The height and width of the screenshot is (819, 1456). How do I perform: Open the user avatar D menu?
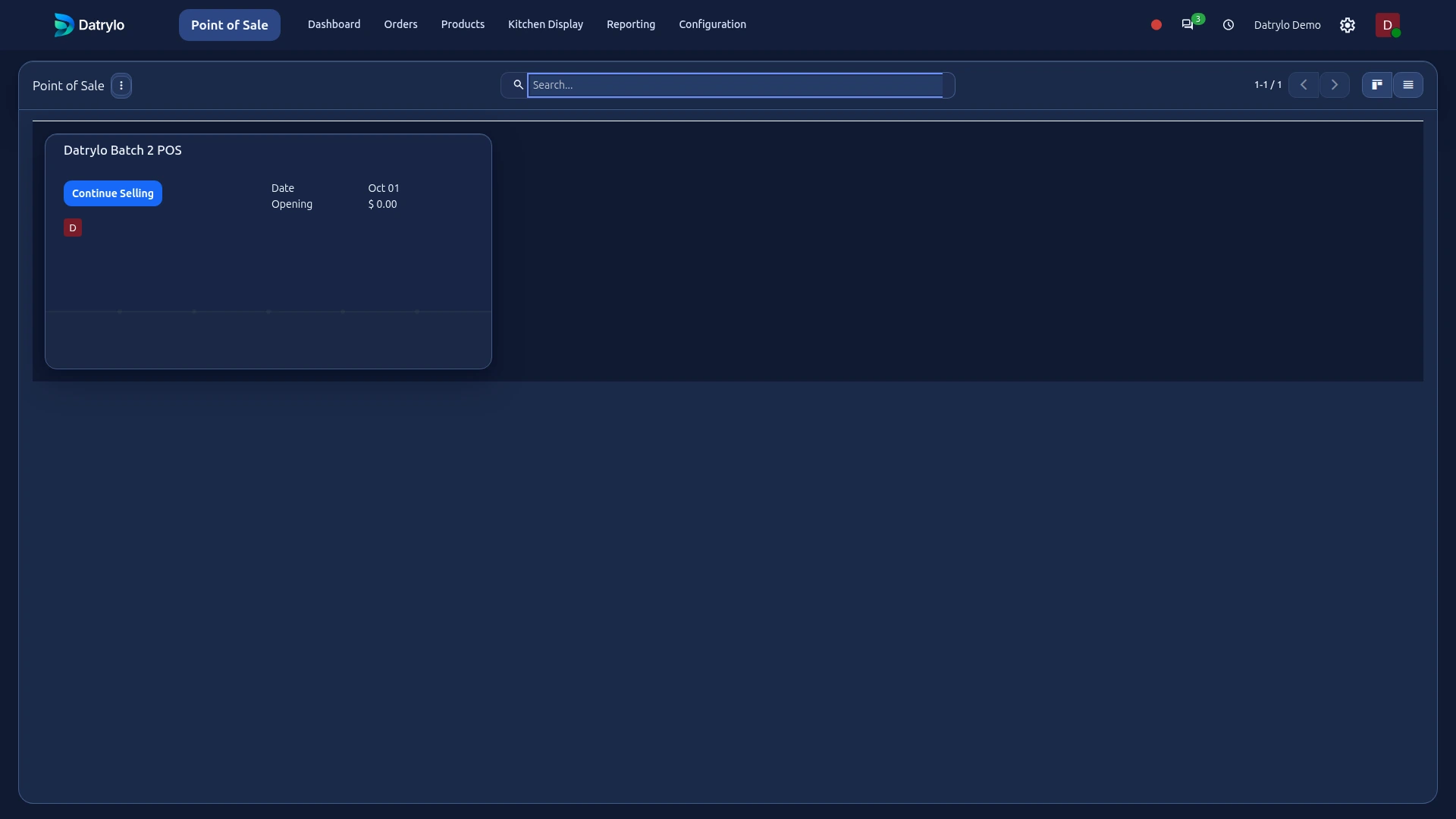[x=1388, y=25]
